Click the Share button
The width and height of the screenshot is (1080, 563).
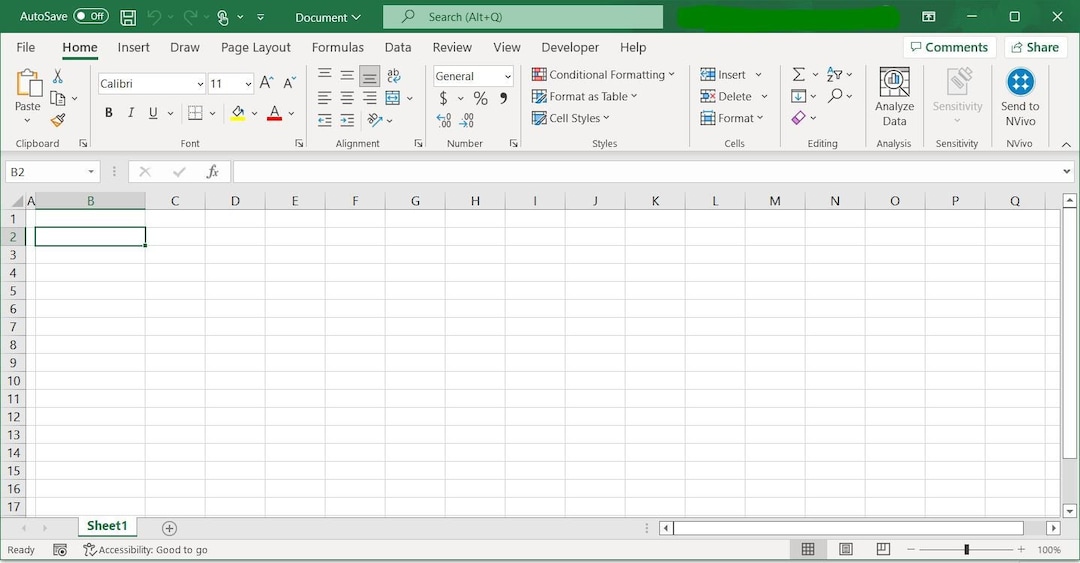point(1035,47)
